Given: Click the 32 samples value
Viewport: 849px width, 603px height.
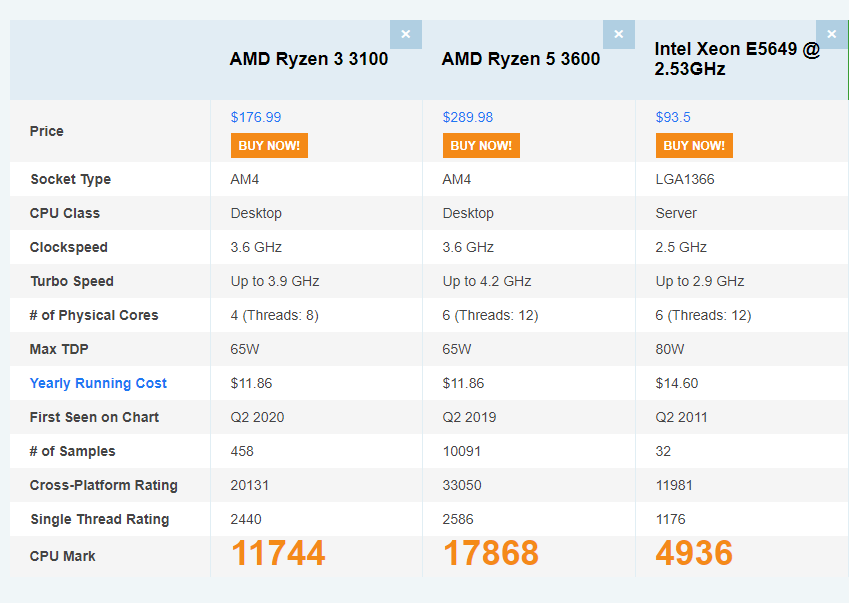Looking at the screenshot, I should 663,451.
